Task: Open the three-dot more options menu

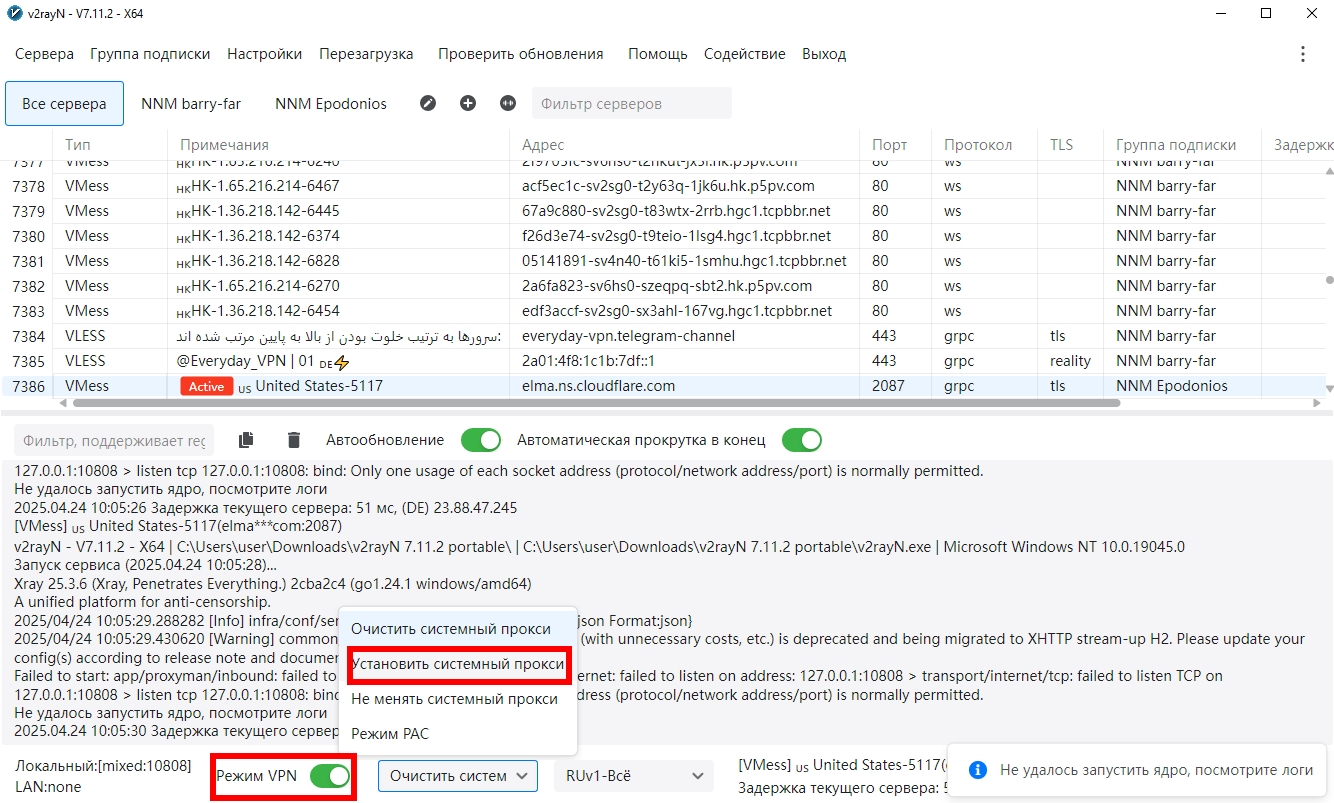Action: click(1302, 54)
